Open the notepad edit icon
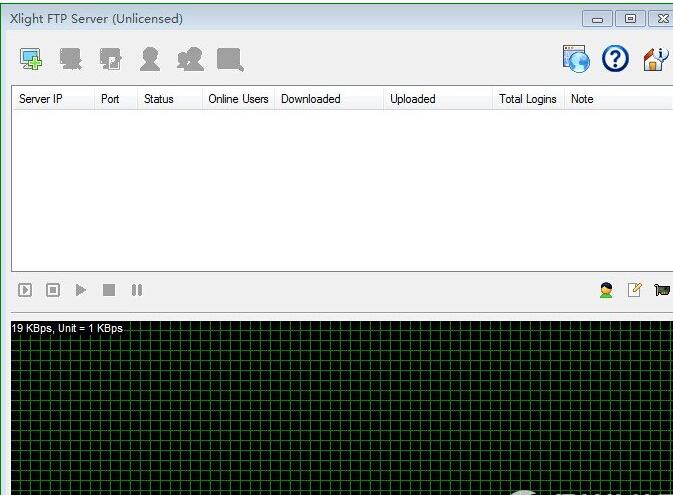The height and width of the screenshot is (495, 673). tap(634, 290)
